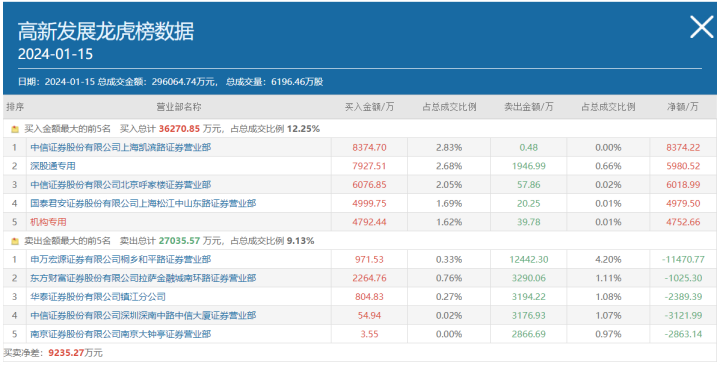Open the 深股通专用 link
Screen dimensions: 721x365
click(53, 166)
